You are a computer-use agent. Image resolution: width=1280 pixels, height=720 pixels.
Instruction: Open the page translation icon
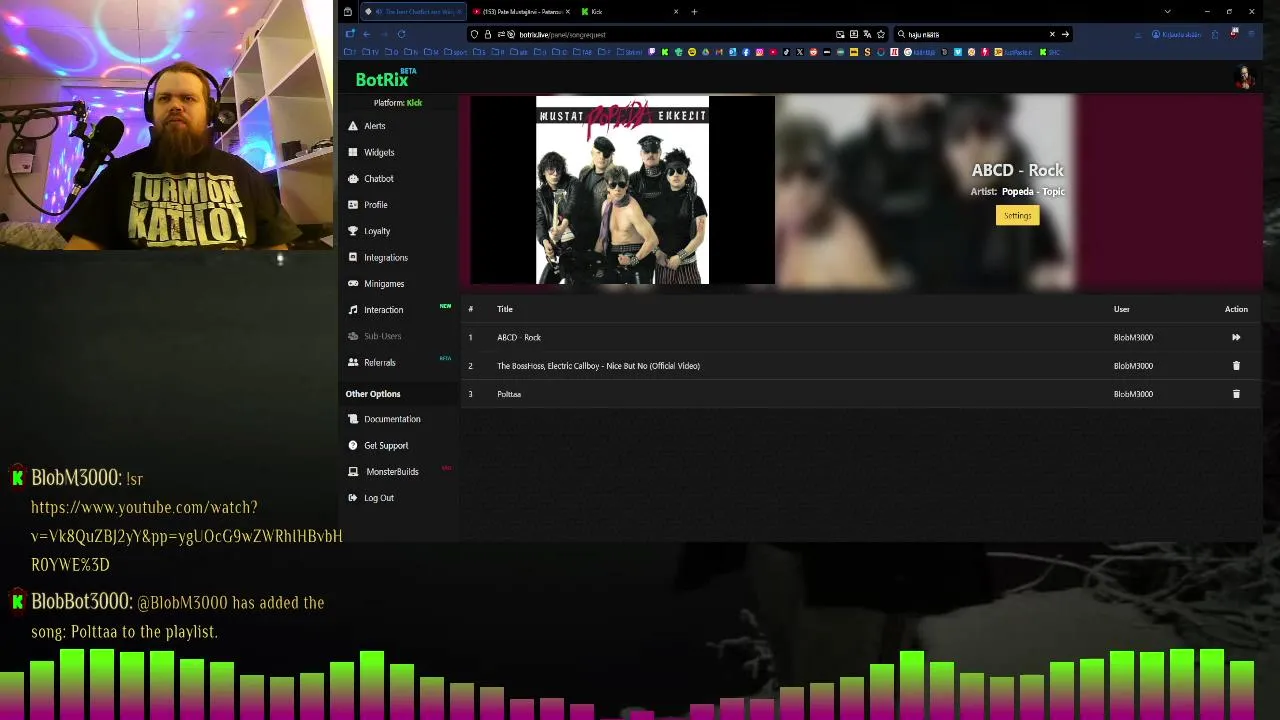pos(867,34)
